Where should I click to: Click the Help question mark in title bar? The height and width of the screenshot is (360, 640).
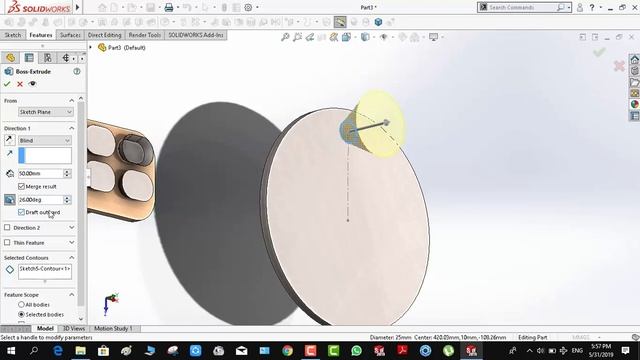coord(592,7)
